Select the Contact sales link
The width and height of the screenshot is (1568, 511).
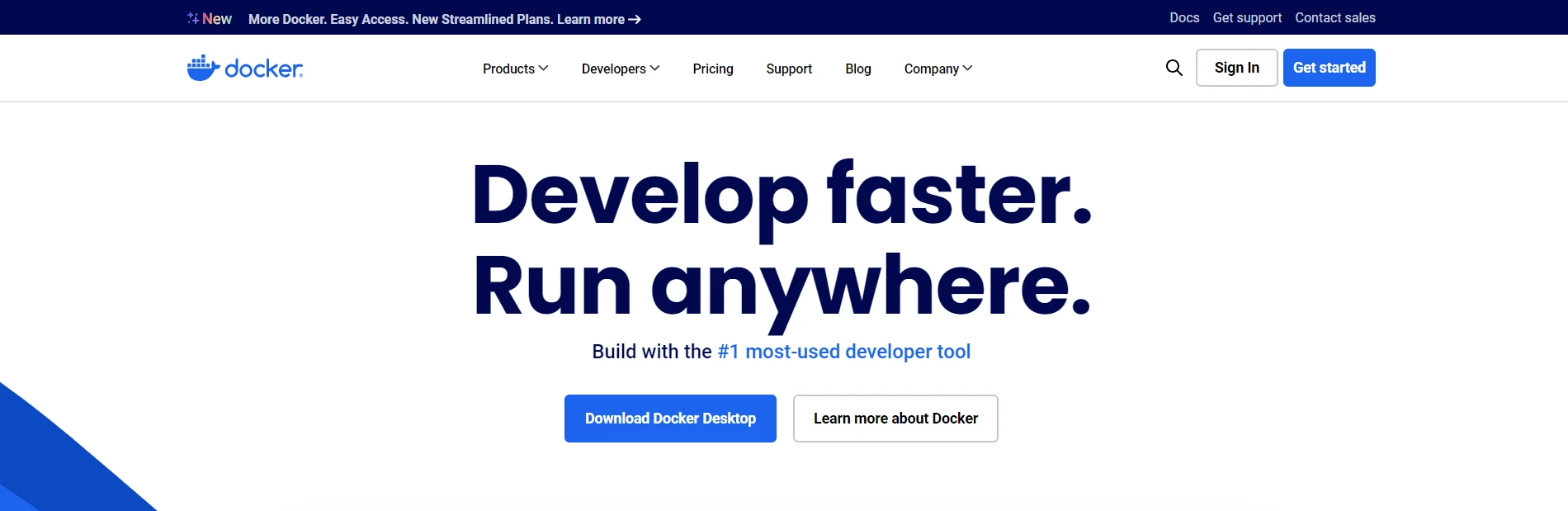(x=1334, y=17)
